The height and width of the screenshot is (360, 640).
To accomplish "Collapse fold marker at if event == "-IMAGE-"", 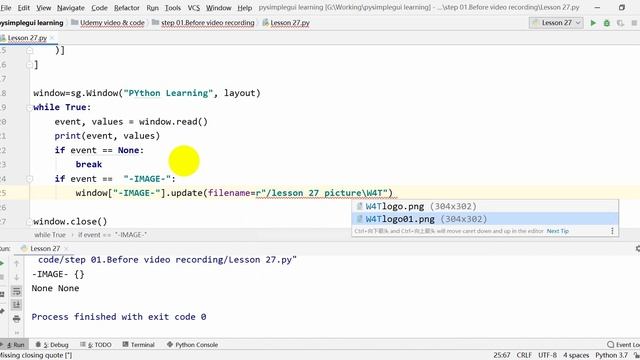I will [x=29, y=179].
